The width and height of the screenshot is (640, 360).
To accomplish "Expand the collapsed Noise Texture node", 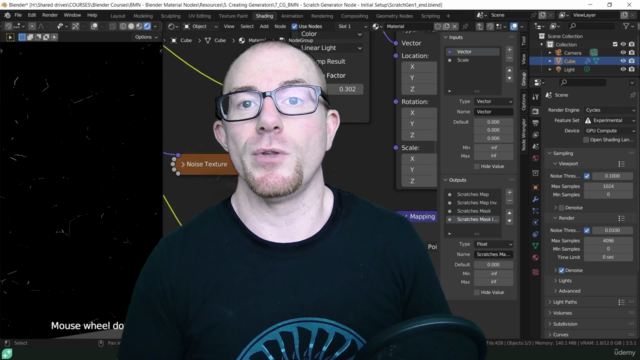I will tap(183, 164).
